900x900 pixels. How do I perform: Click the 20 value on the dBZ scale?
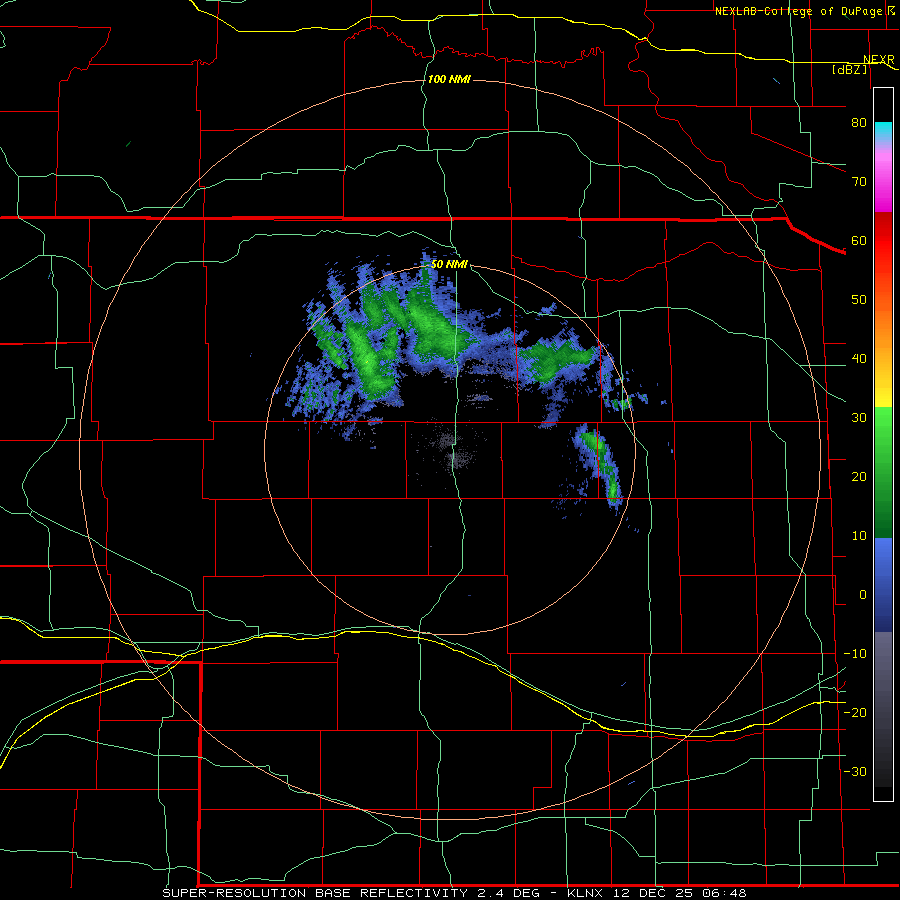[x=859, y=477]
